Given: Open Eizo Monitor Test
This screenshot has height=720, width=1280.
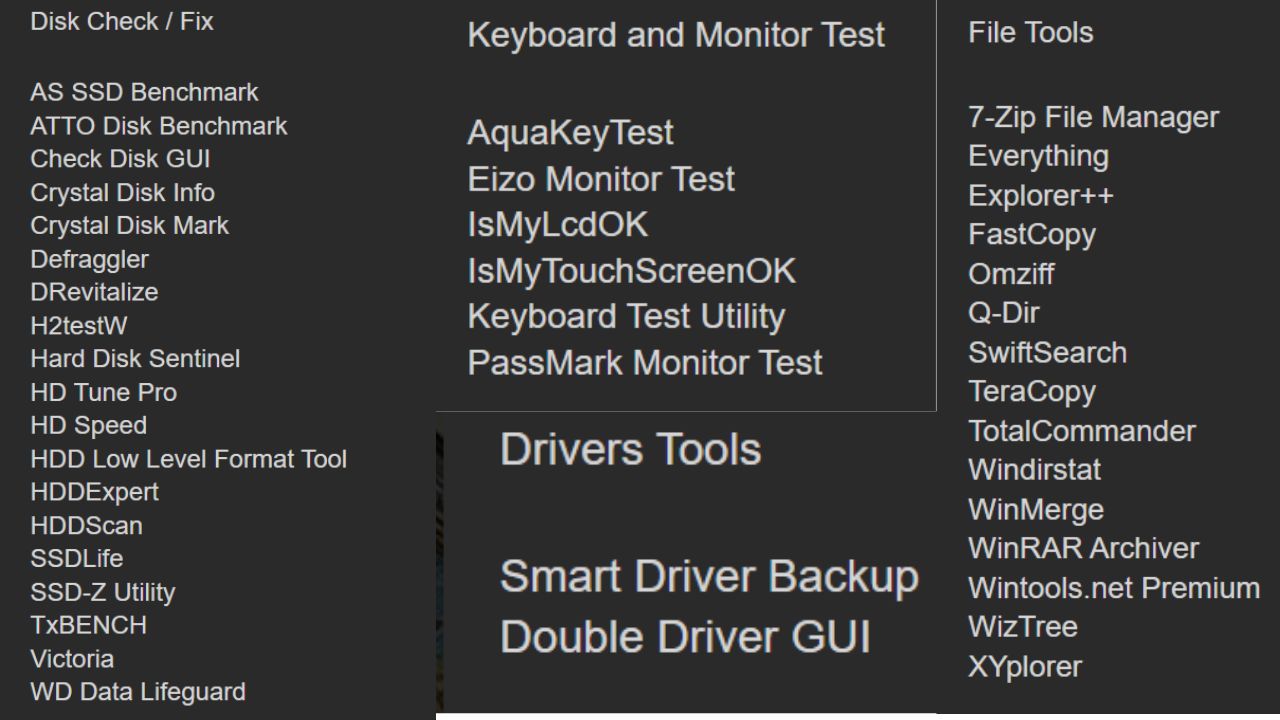Looking at the screenshot, I should tap(601, 179).
